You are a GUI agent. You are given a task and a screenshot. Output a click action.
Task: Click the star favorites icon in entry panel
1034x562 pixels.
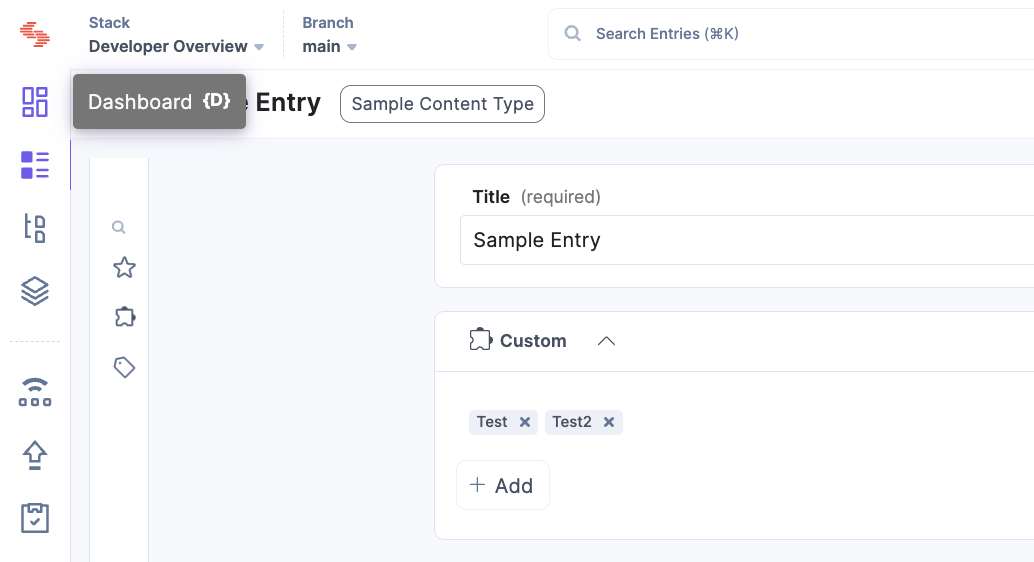coord(125,267)
